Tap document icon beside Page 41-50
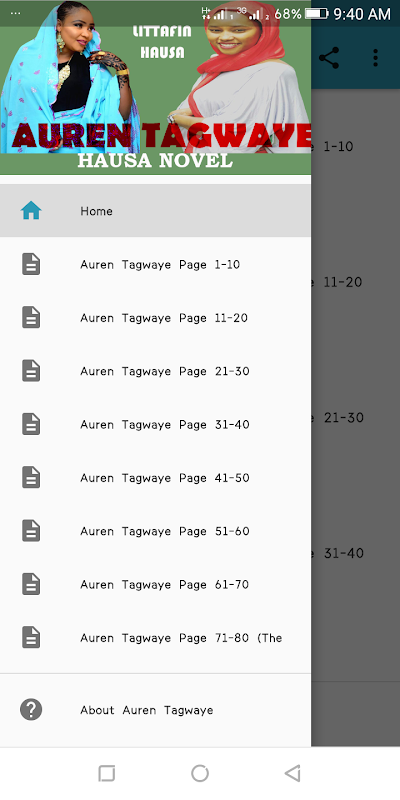 point(31,478)
